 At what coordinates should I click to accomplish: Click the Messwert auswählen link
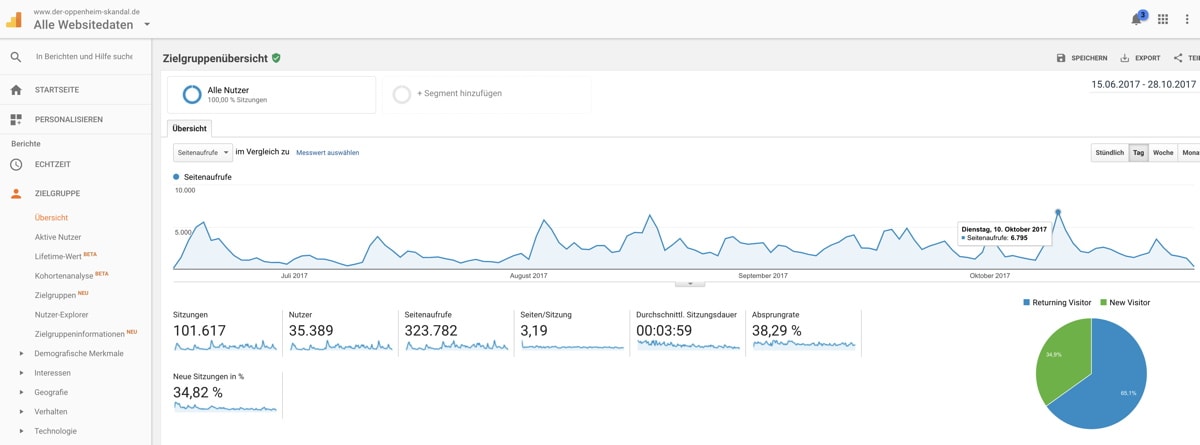tap(327, 153)
